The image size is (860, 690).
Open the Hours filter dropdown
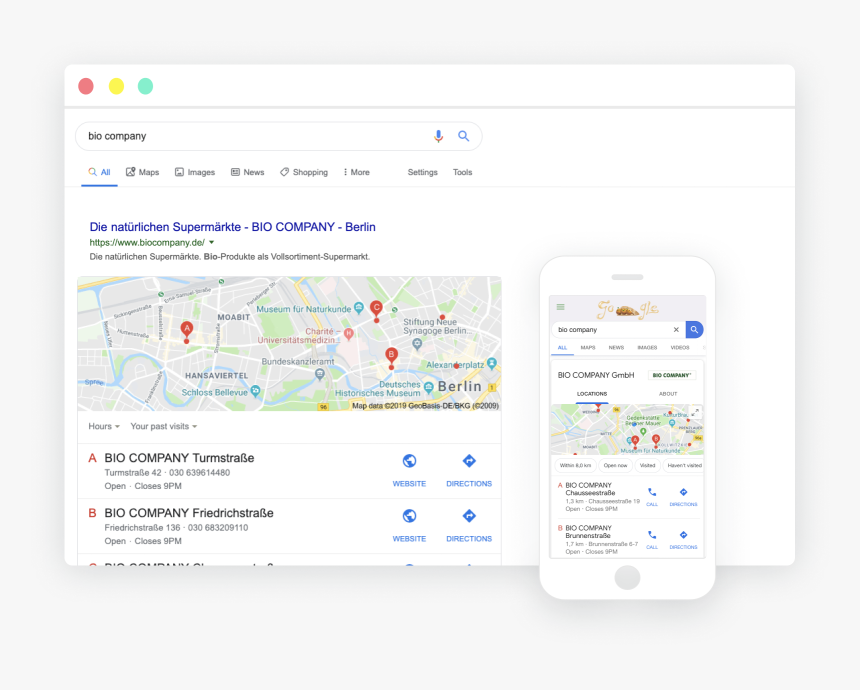click(104, 426)
